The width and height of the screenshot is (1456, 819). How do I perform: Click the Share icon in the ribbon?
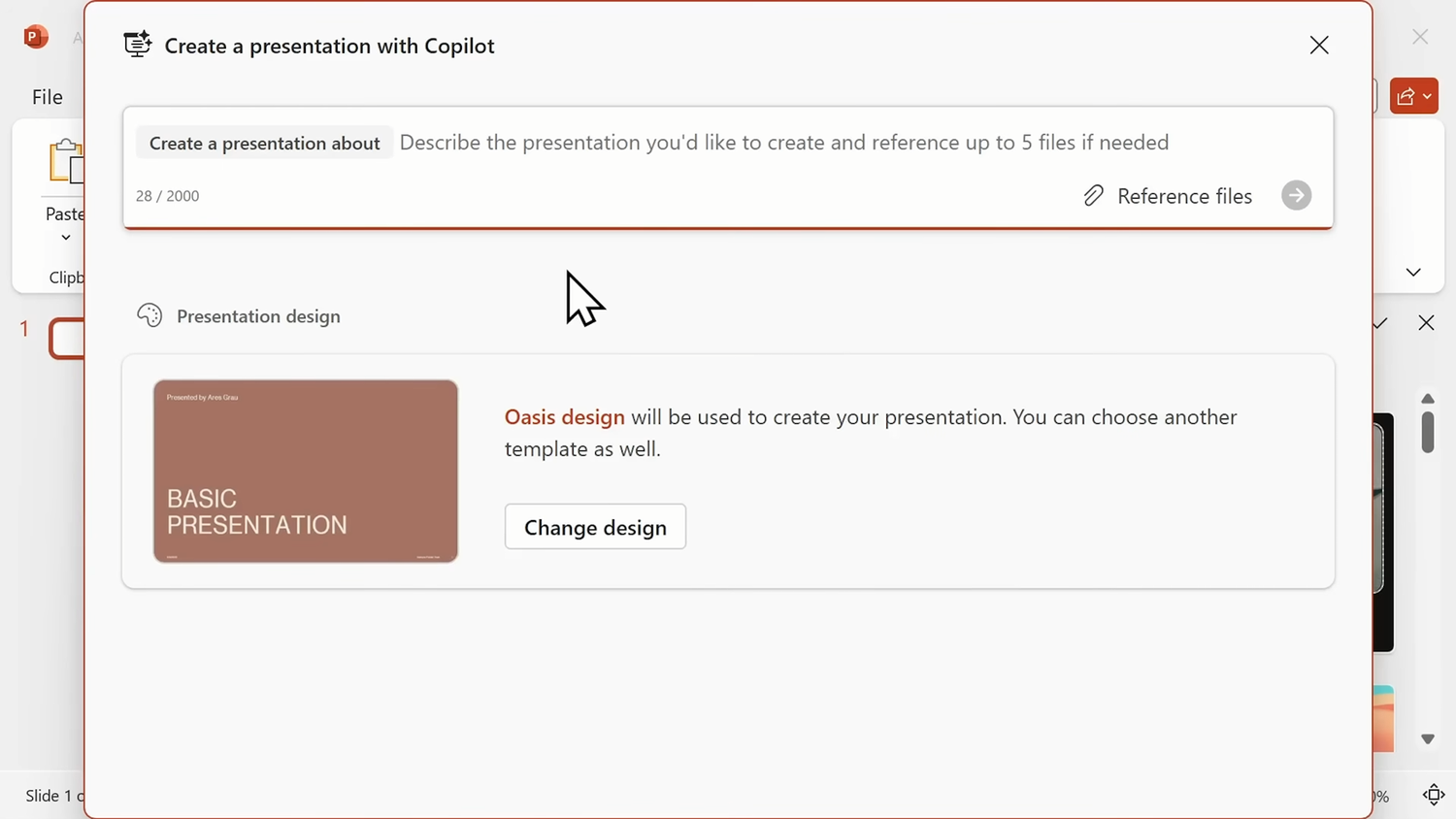[1406, 96]
